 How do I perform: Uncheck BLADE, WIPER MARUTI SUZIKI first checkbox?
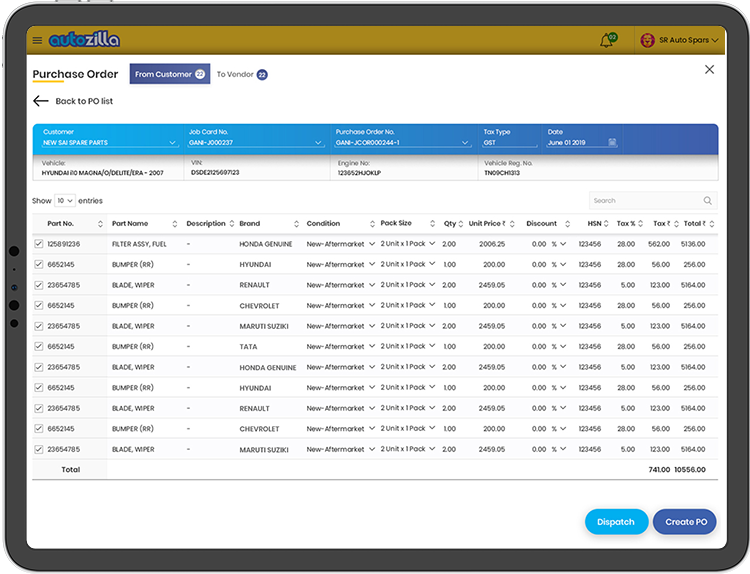click(x=39, y=326)
